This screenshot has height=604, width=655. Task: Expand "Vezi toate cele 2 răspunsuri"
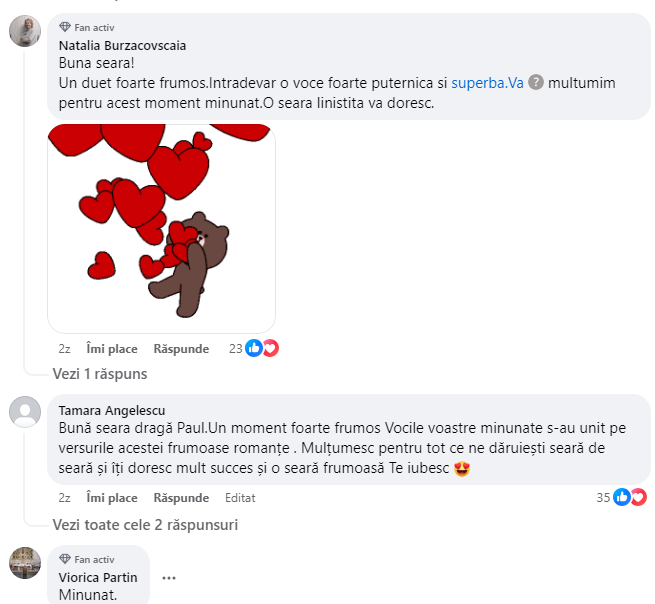(x=145, y=525)
